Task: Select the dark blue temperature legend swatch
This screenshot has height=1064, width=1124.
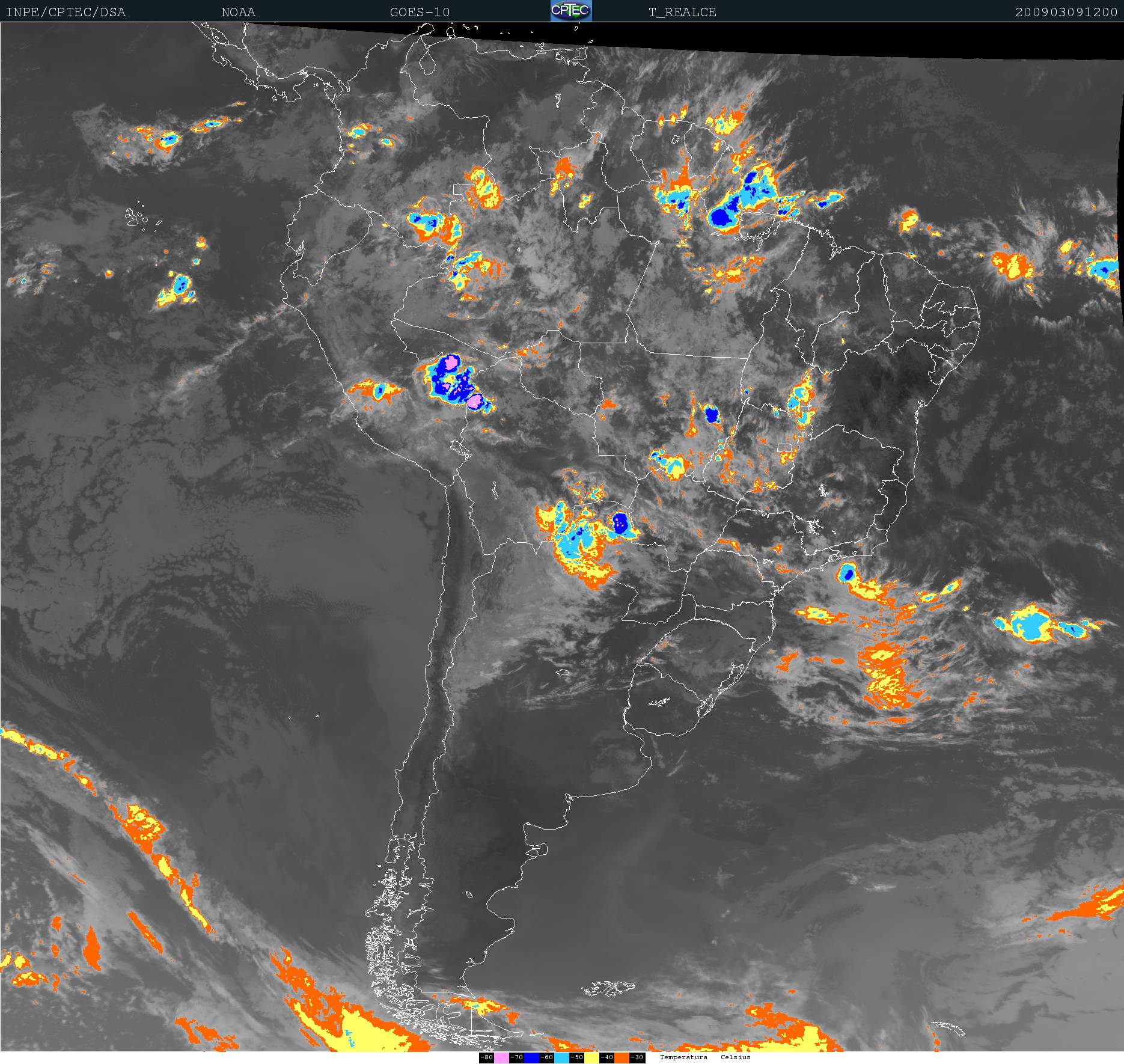Action: tap(531, 1058)
